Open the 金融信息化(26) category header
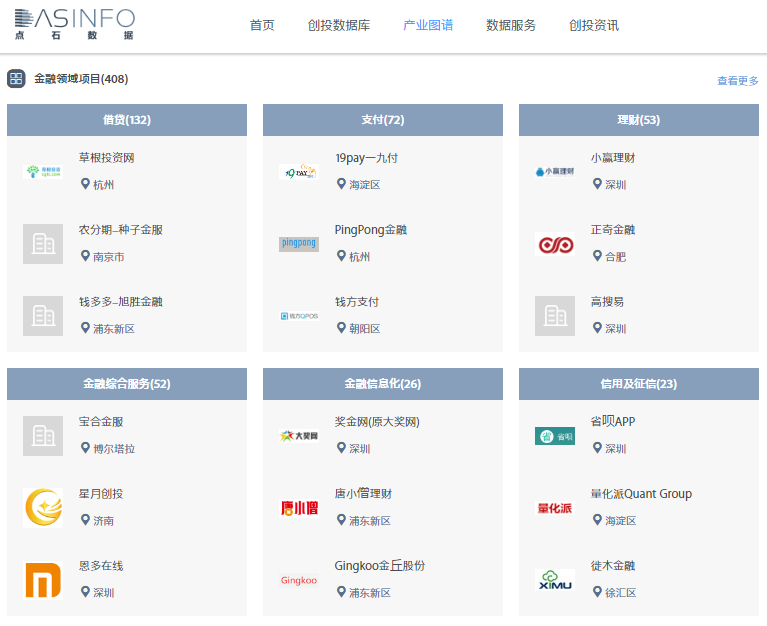The width and height of the screenshot is (767, 626). point(383,384)
